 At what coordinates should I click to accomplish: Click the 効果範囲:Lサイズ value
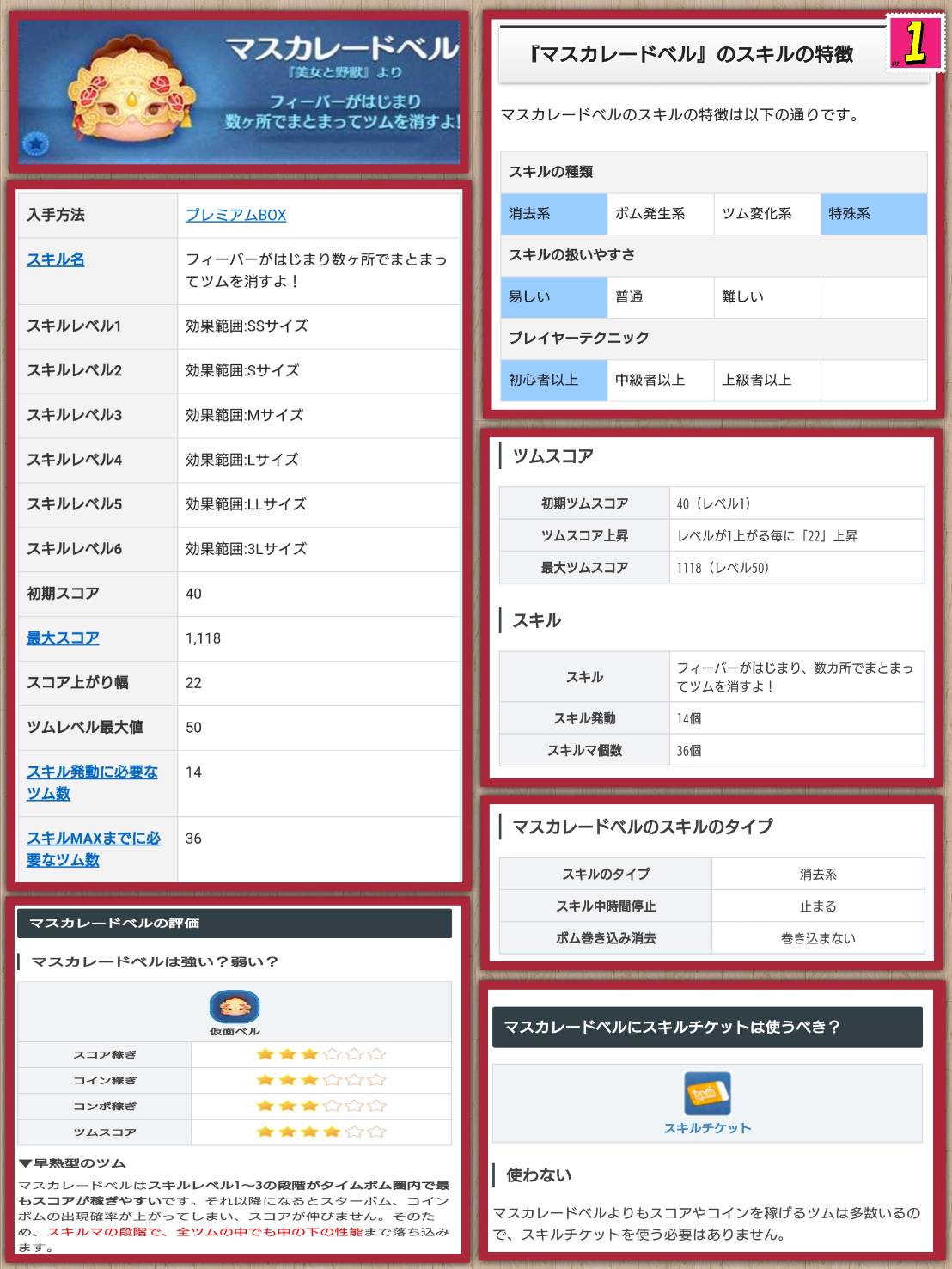pyautogui.click(x=242, y=460)
